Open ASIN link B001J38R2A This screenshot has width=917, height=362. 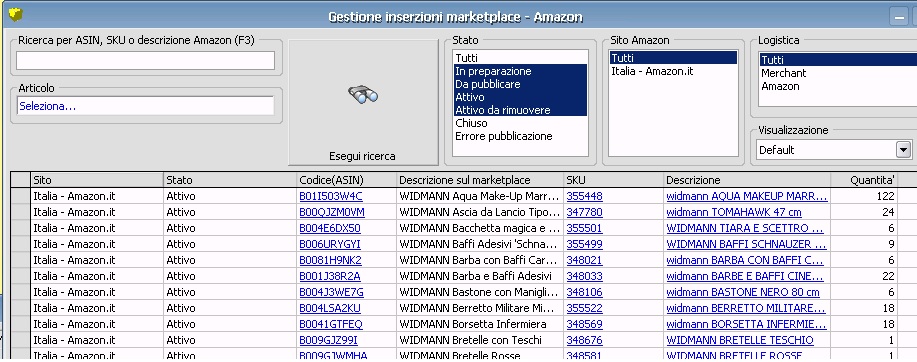330,276
